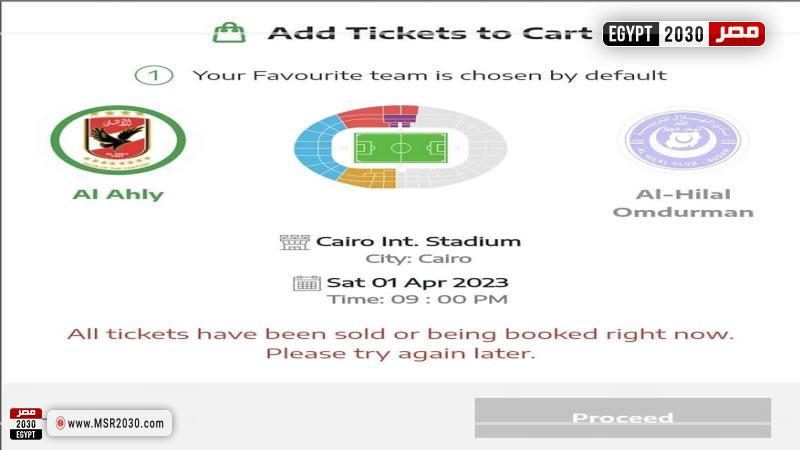Click the Sat 01 Apr 2023 date

pos(417,282)
